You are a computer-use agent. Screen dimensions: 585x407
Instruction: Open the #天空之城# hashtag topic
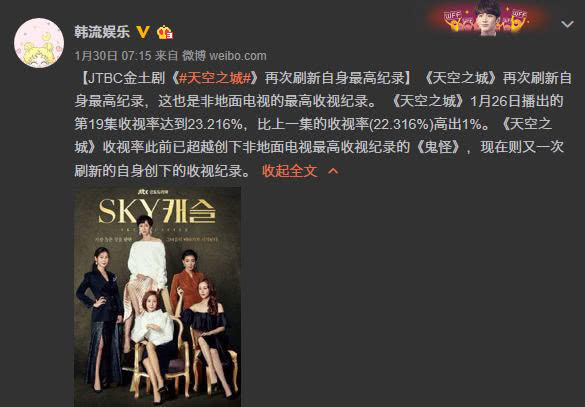(214, 78)
